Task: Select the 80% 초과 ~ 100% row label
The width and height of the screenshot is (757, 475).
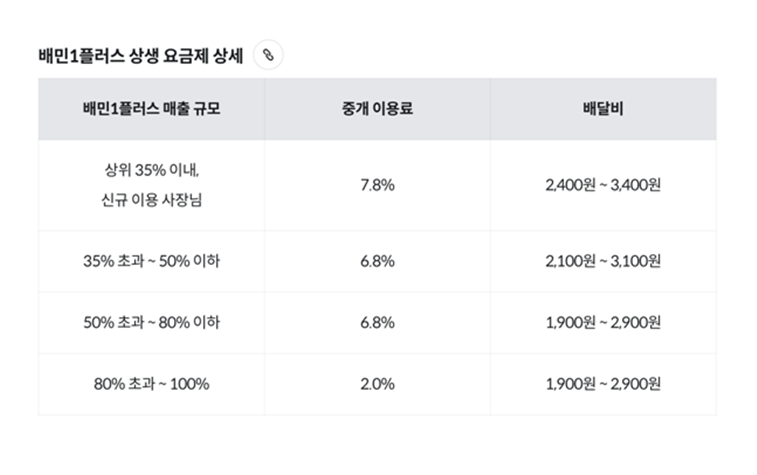Action: (152, 384)
